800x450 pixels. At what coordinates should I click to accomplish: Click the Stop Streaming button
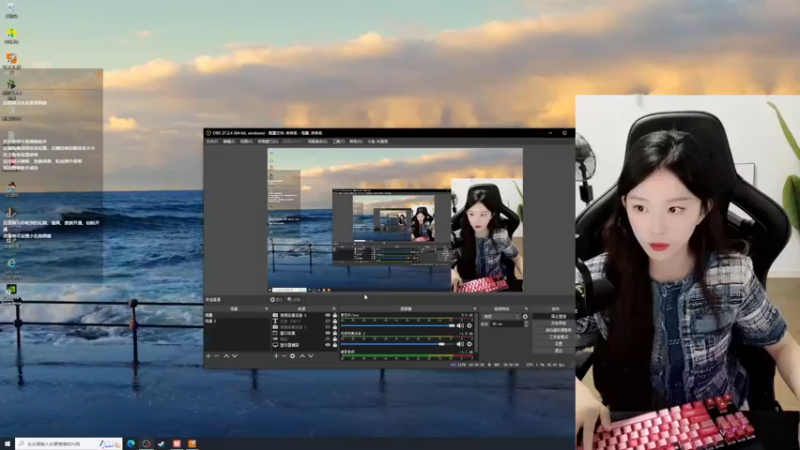click(555, 316)
